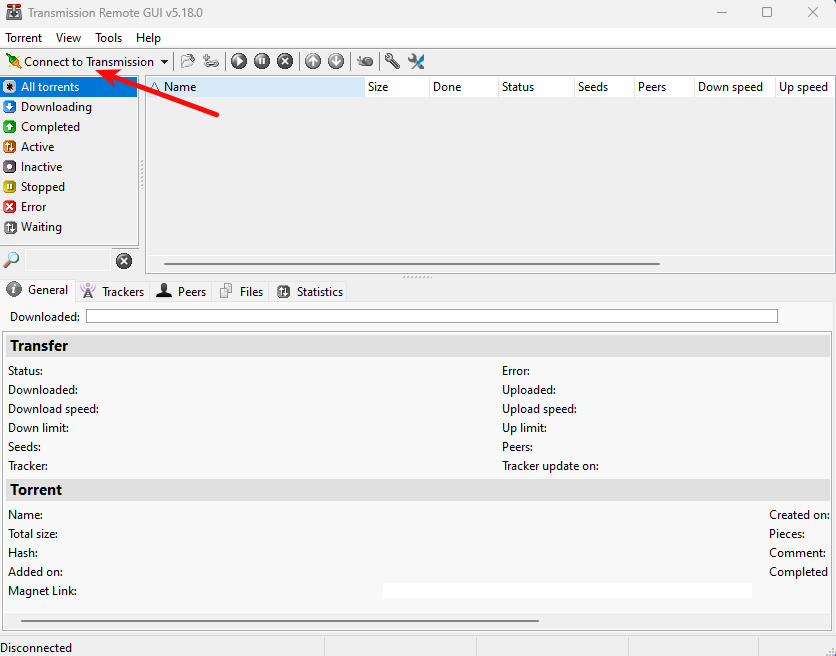
Task: Close the Transmission Remote GUI window
Action: 813,12
